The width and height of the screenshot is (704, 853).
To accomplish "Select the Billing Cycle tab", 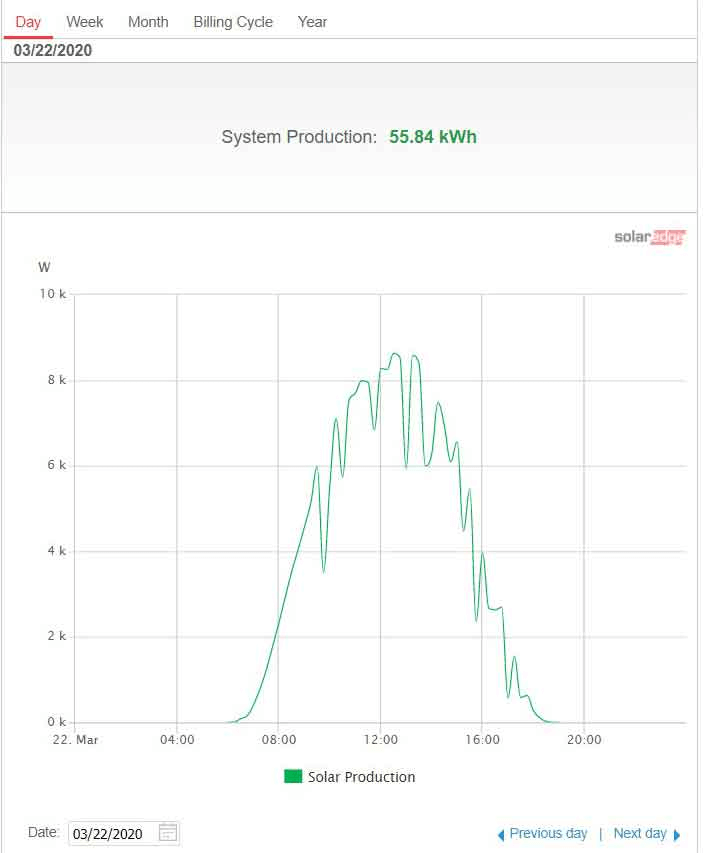I will tap(233, 21).
